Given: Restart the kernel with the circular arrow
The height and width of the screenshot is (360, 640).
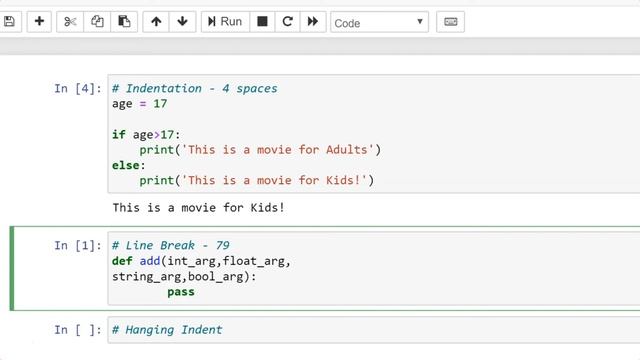Looking at the screenshot, I should point(287,22).
